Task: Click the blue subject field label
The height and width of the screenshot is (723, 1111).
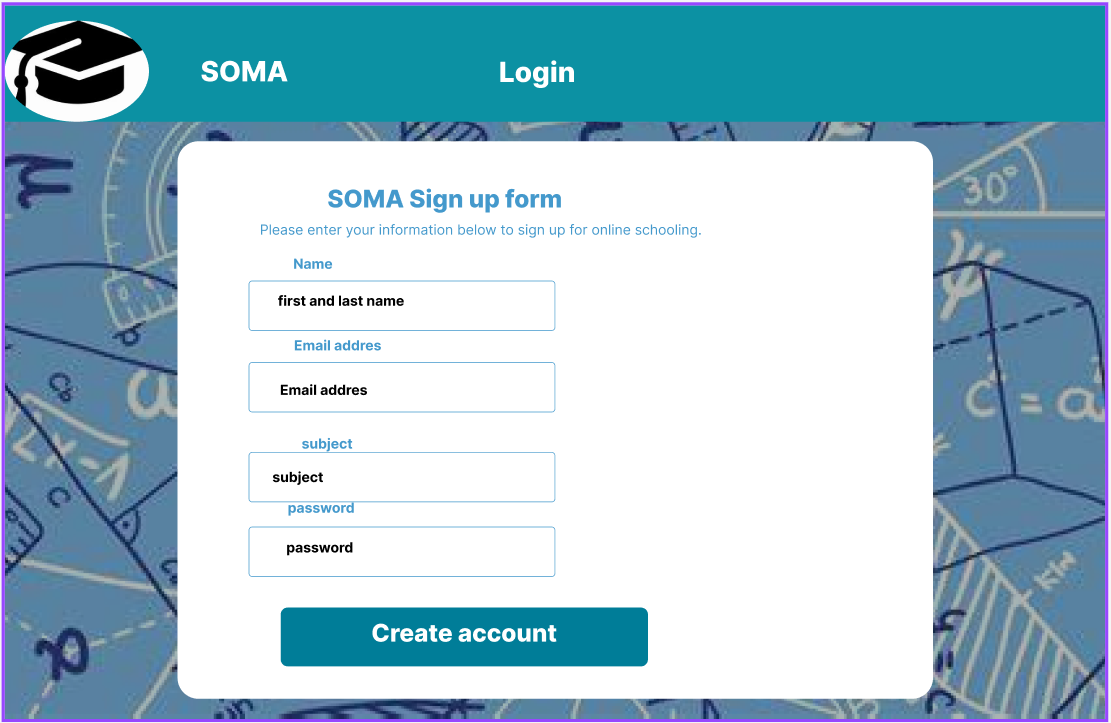Action: pyautogui.click(x=327, y=443)
